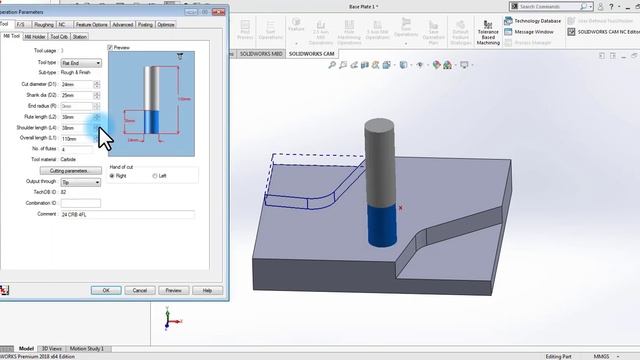Viewport: 640px width, 360px height.
Task: Click the View Settings monitor icon
Action: [x=464, y=65]
